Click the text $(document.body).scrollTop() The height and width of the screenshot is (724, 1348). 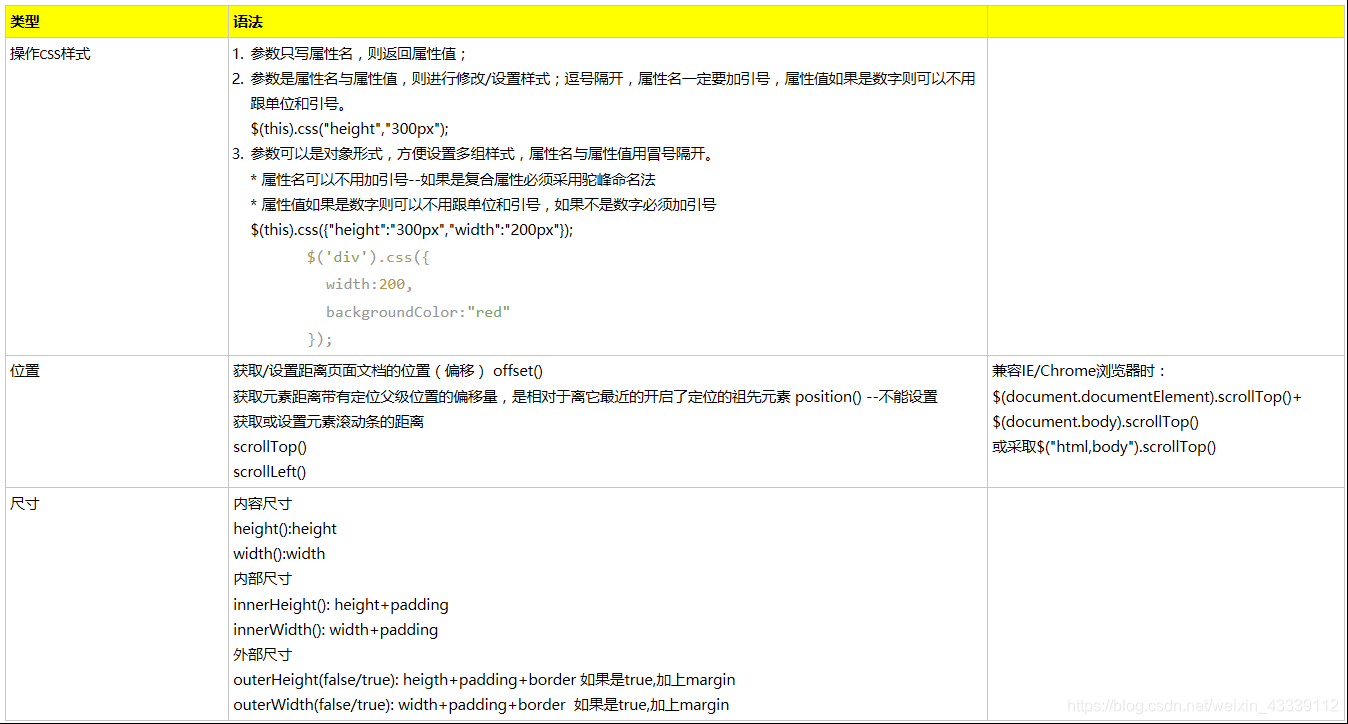[1096, 422]
